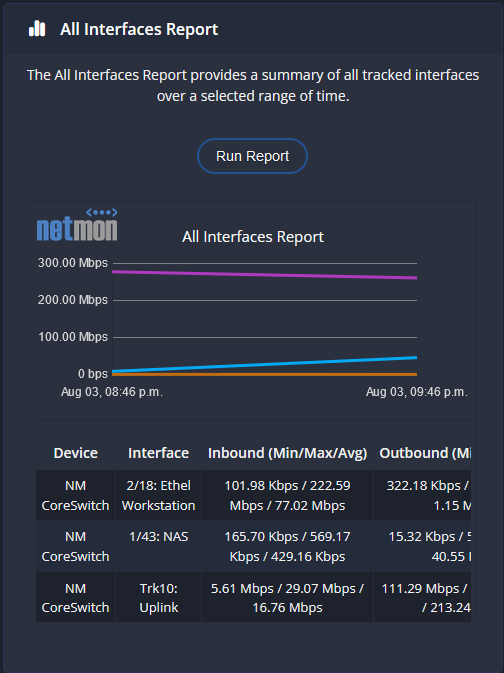Click the Run Report button
Image resolution: width=504 pixels, height=673 pixels.
click(x=252, y=156)
